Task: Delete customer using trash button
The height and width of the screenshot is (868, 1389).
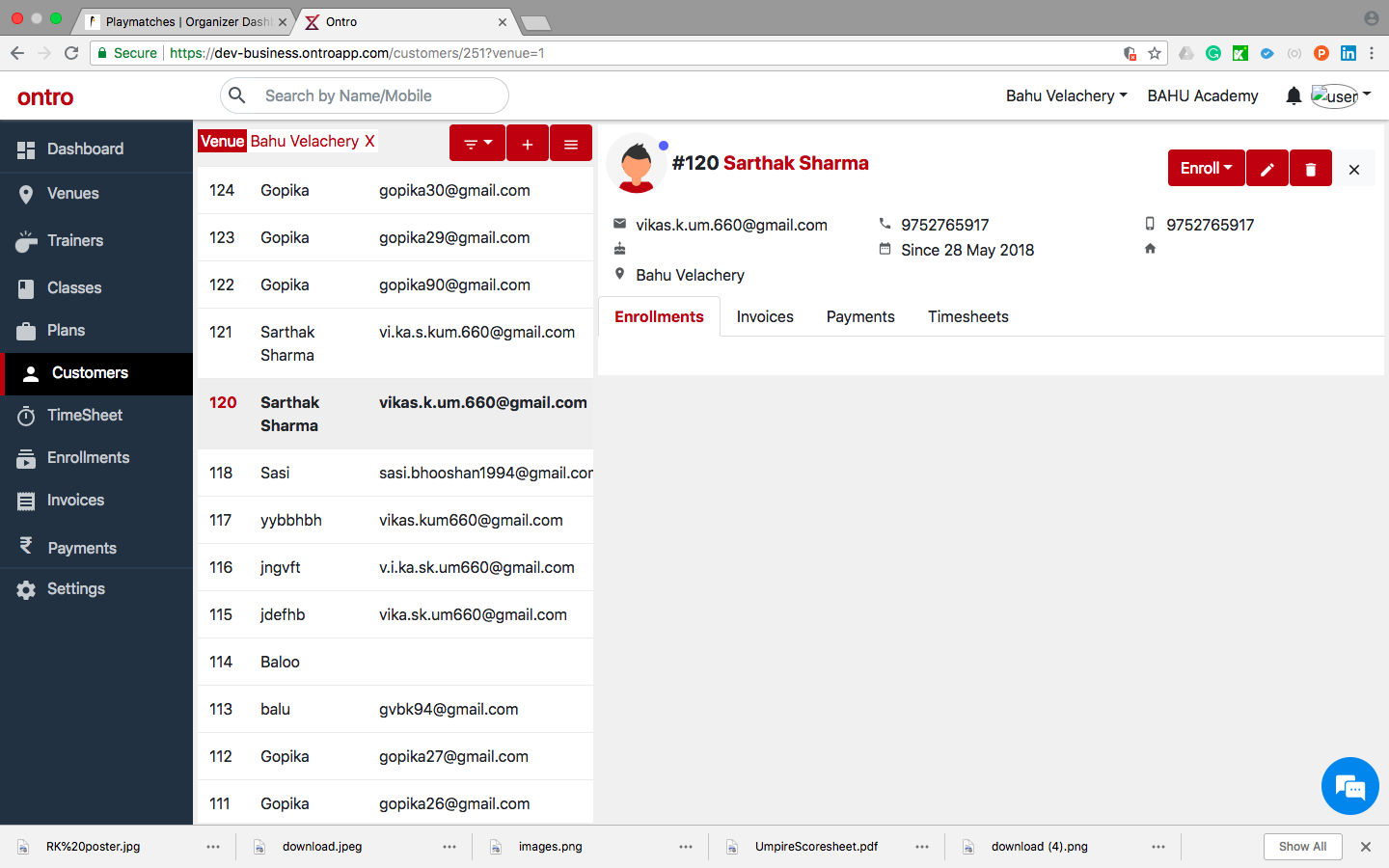Action: pos(1311,169)
